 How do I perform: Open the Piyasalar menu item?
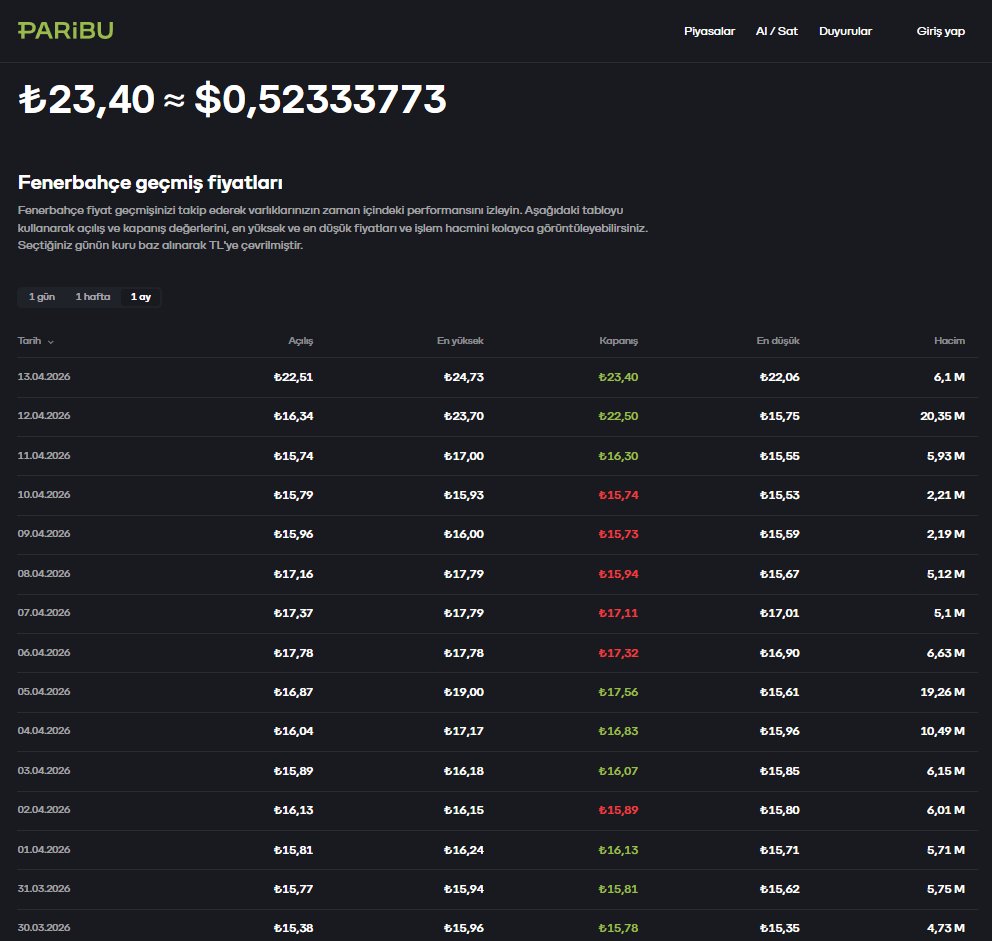[x=709, y=31]
